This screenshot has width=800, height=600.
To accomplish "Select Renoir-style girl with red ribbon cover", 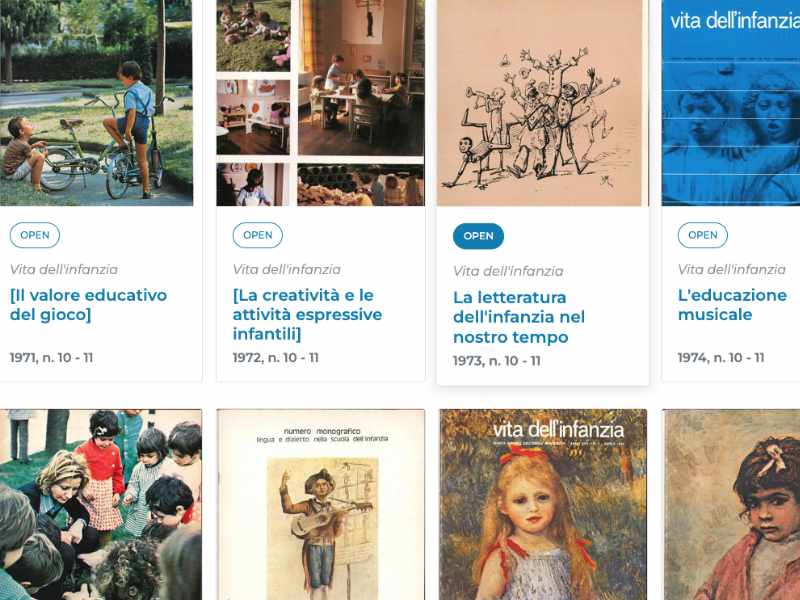I will coord(543,505).
